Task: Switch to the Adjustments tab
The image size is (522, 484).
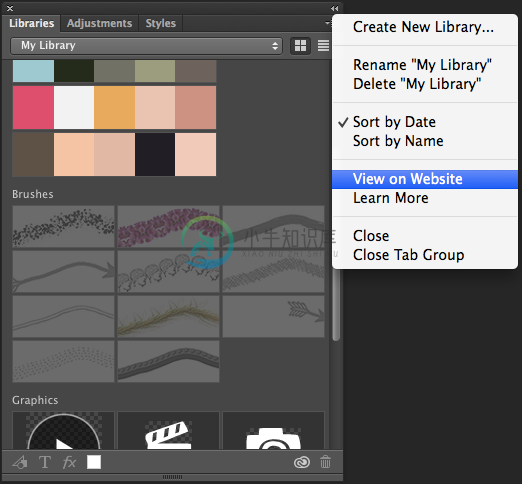Action: 99,23
